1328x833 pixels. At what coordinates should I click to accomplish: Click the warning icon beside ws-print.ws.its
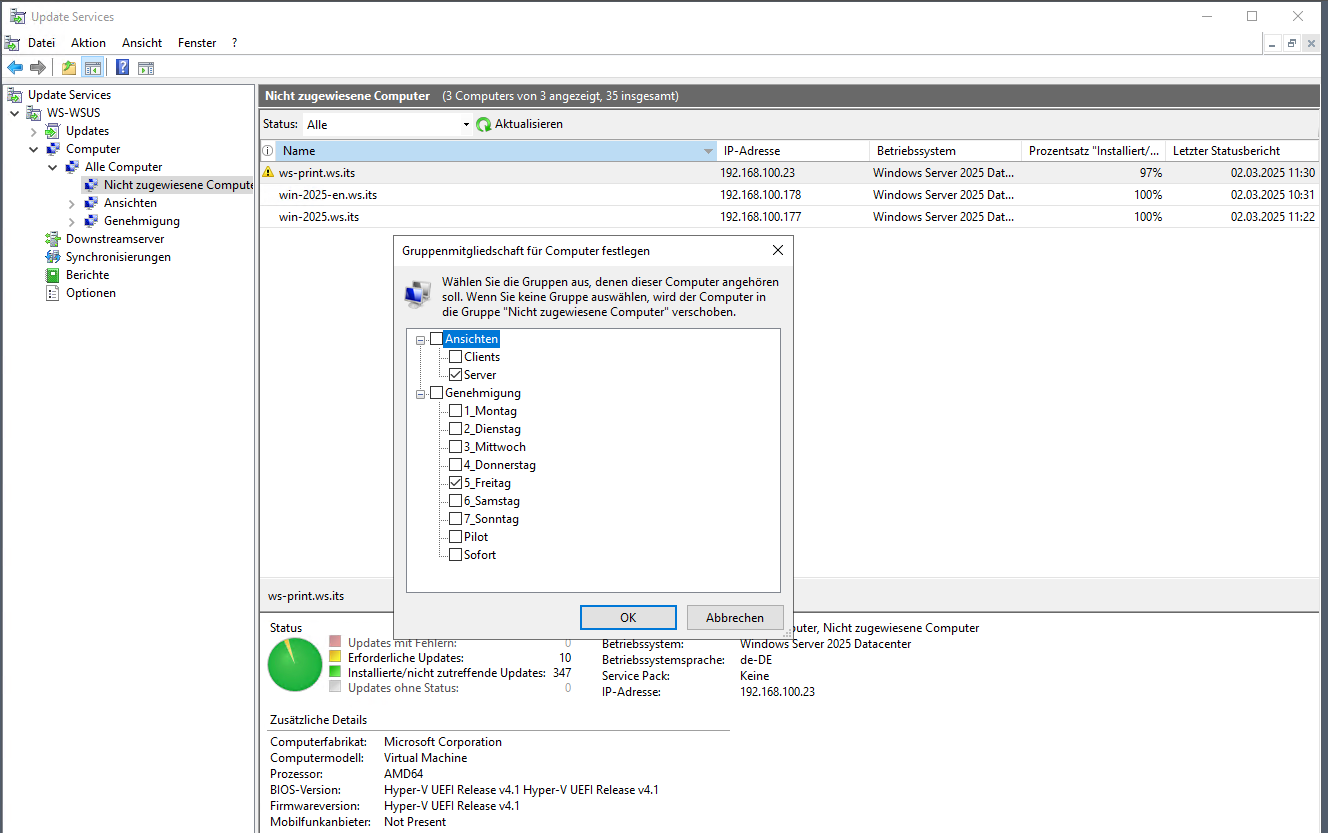(268, 173)
